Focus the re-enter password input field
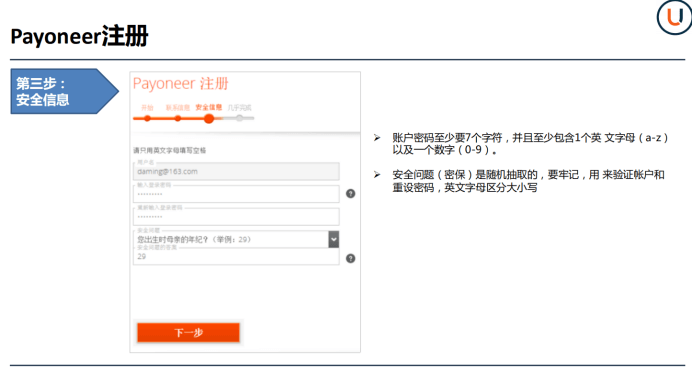693x371 pixels. (236, 217)
